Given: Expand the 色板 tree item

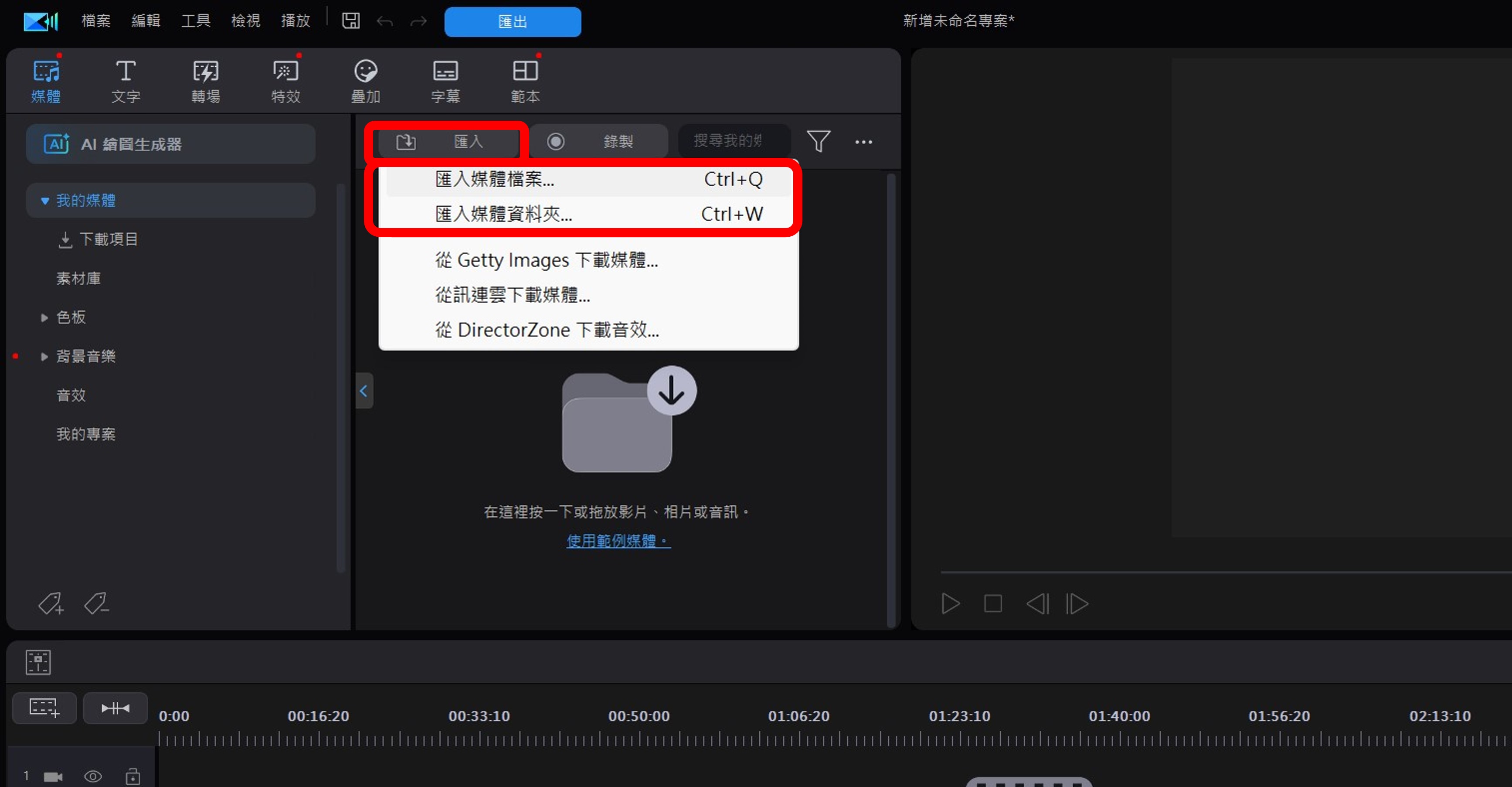Looking at the screenshot, I should (44, 318).
